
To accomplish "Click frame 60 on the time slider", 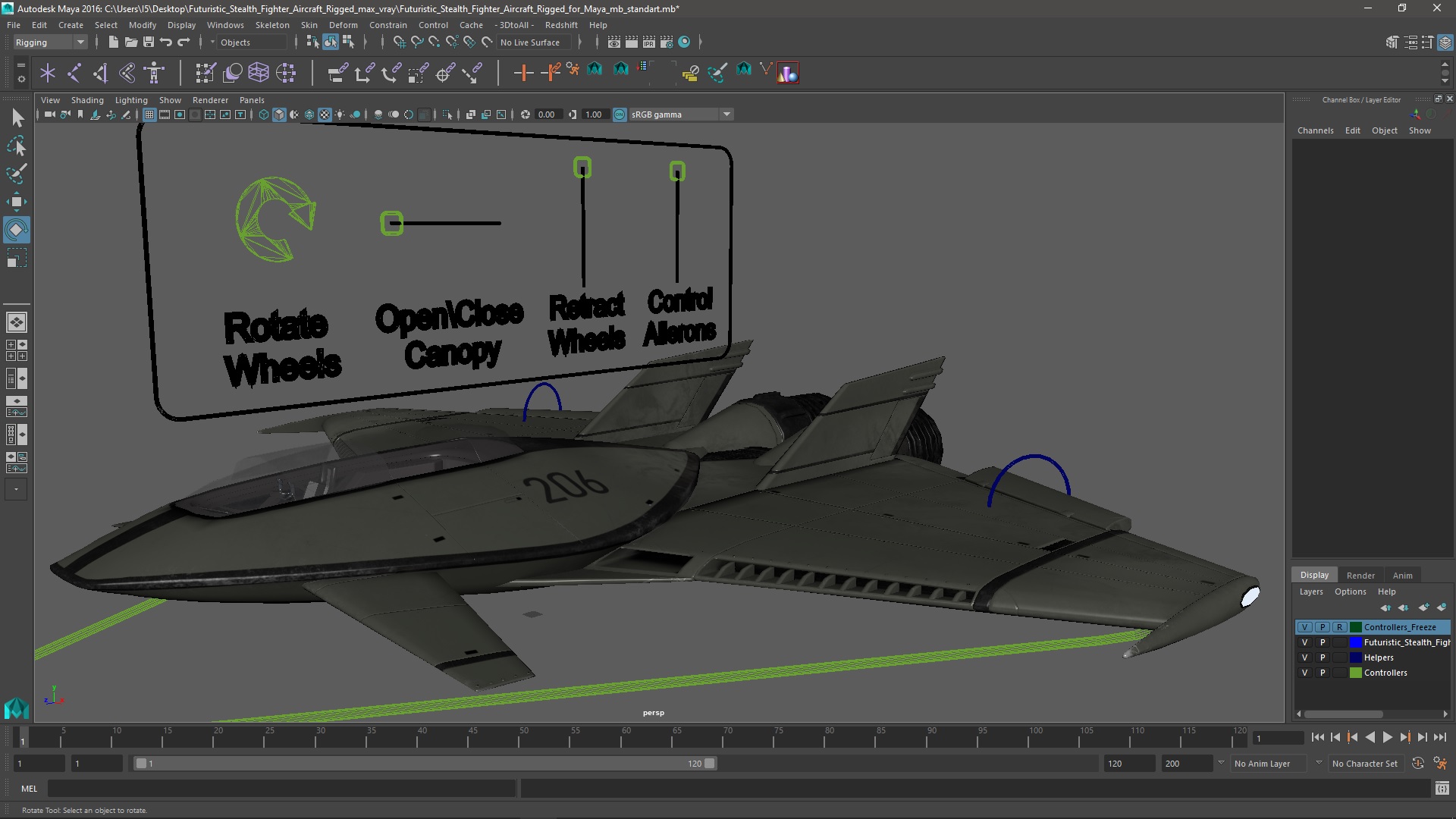I will [626, 737].
